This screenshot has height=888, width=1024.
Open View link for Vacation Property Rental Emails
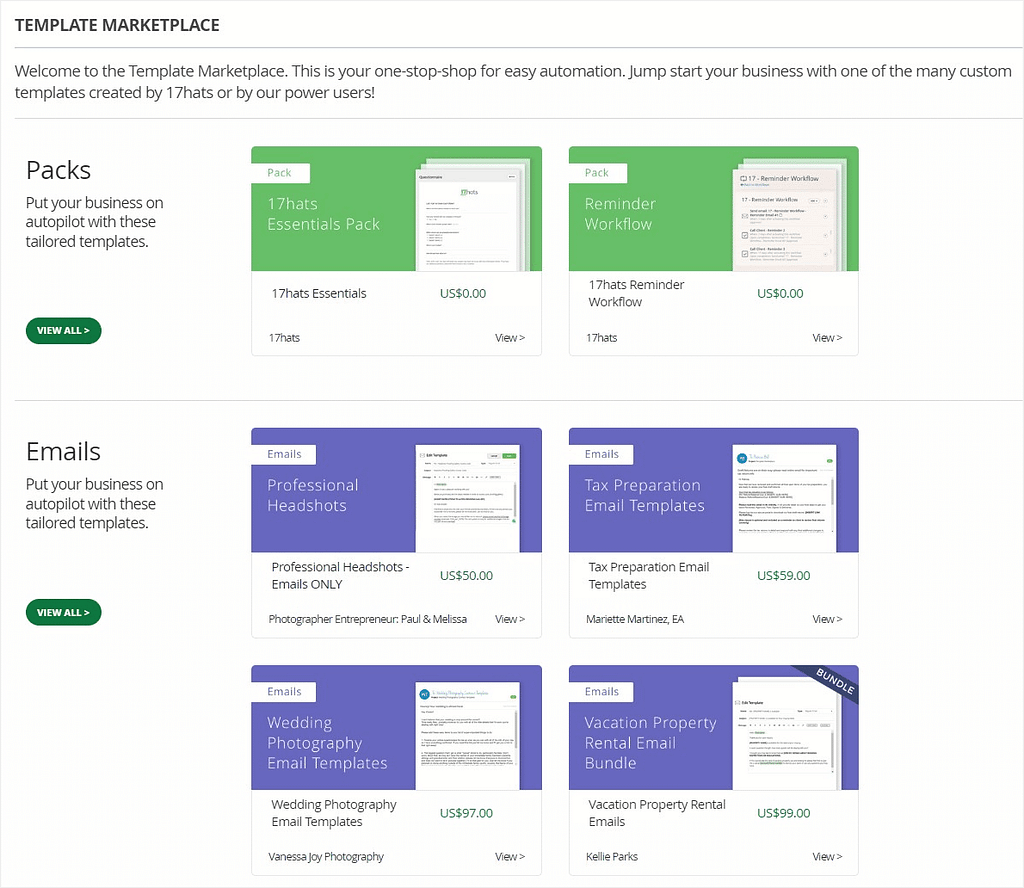point(827,857)
